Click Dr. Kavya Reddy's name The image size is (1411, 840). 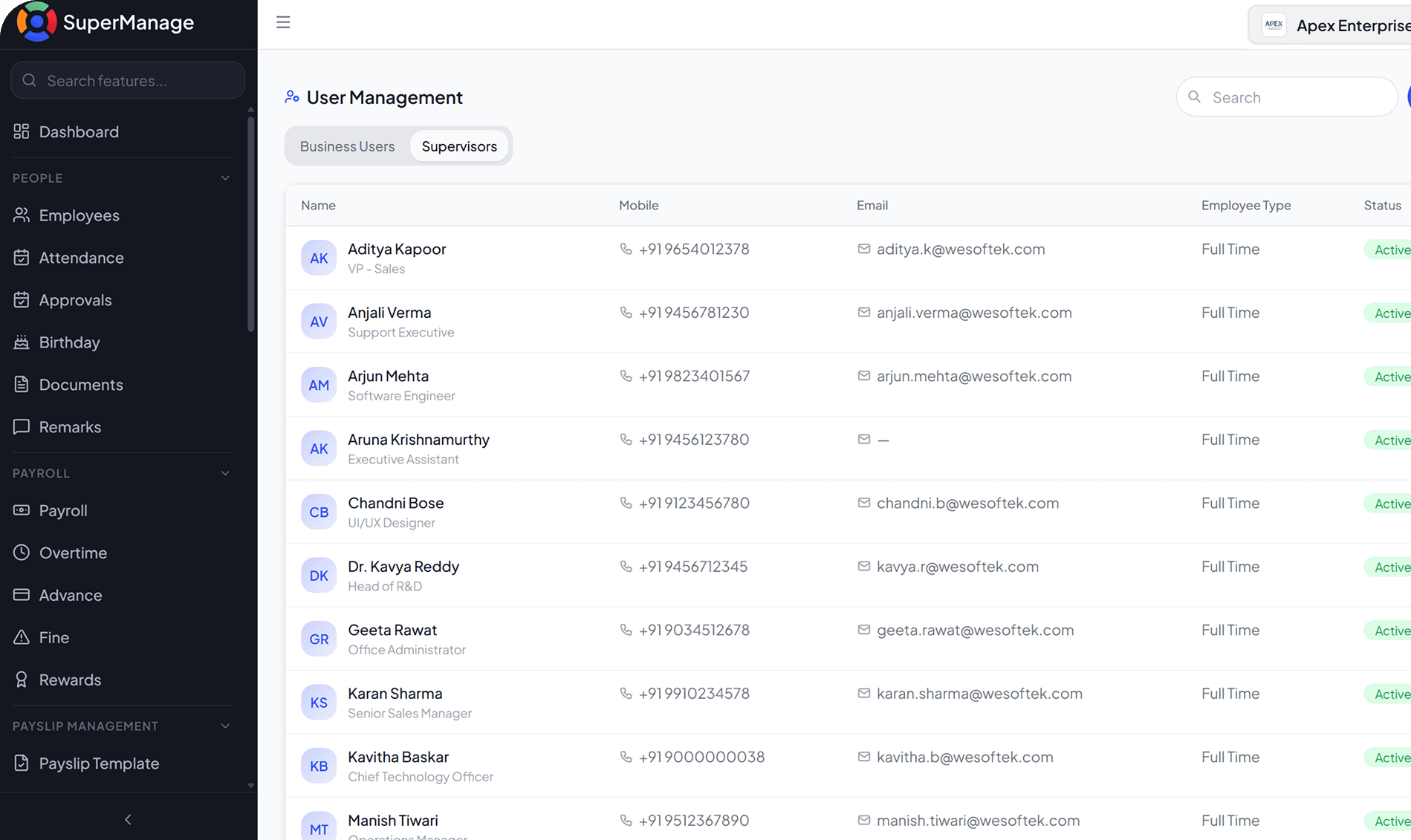click(403, 567)
